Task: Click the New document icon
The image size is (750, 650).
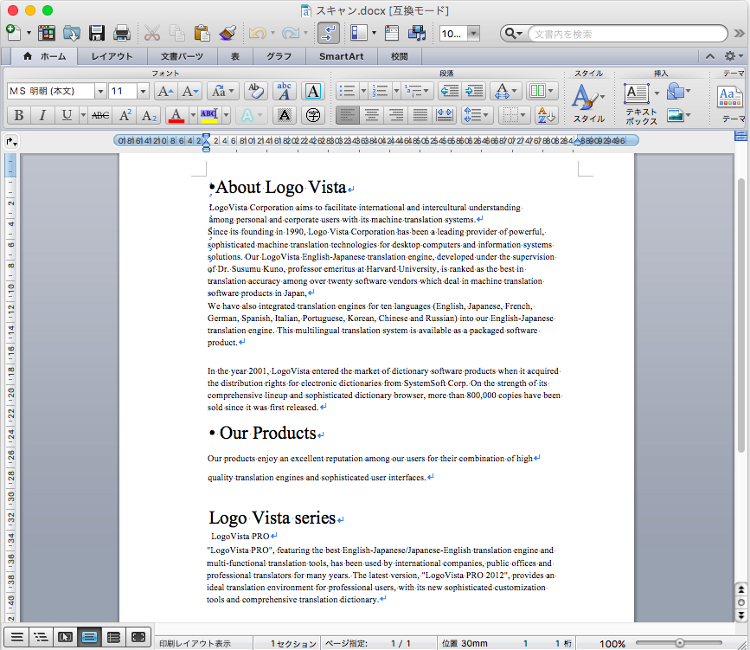Action: point(13,33)
